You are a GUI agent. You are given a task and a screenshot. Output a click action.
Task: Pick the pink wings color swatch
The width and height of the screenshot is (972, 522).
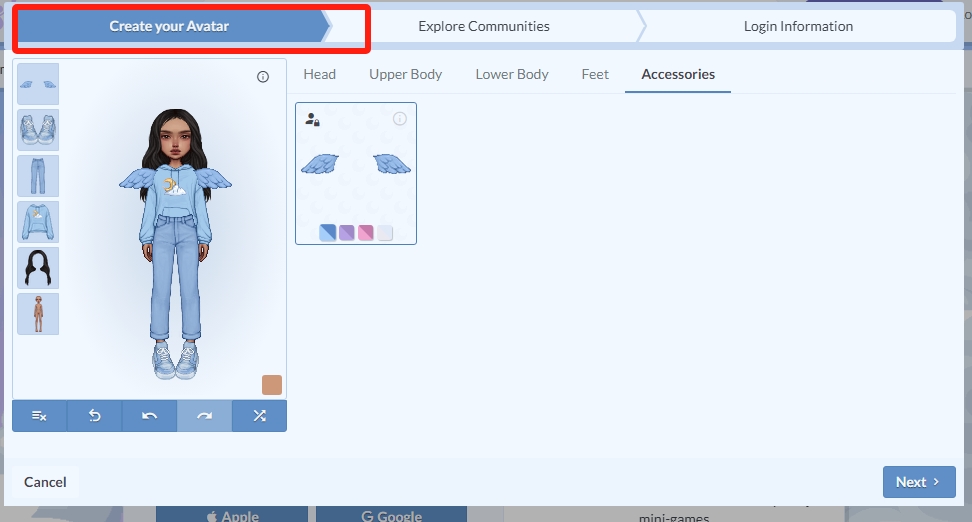(x=366, y=233)
